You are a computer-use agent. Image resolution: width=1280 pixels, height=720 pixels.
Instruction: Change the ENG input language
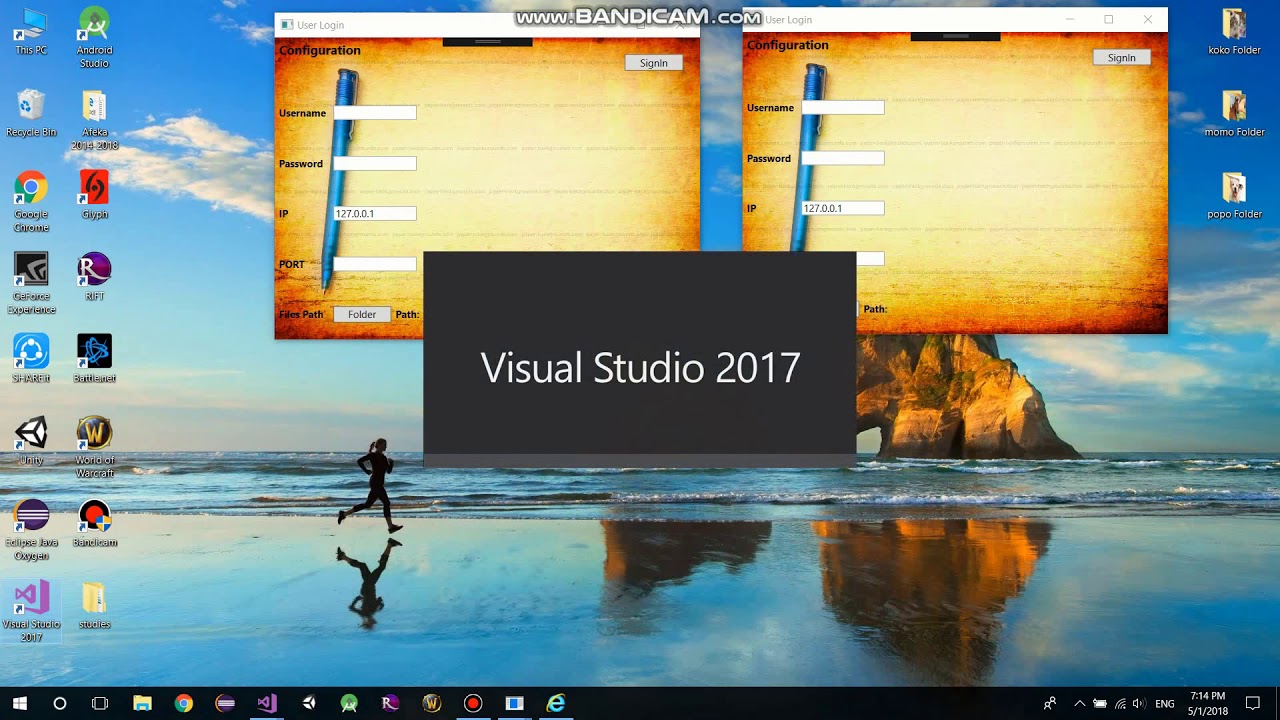tap(1165, 704)
